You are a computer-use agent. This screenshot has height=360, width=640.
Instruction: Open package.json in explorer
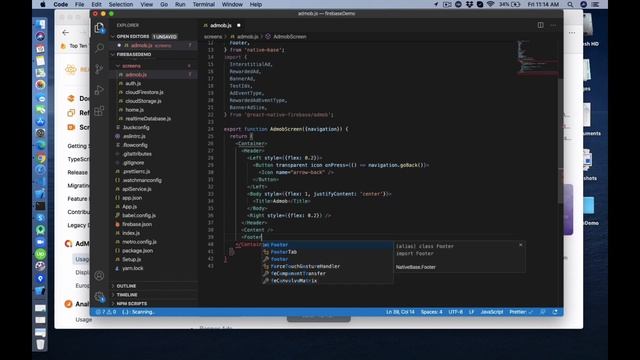tap(138, 251)
